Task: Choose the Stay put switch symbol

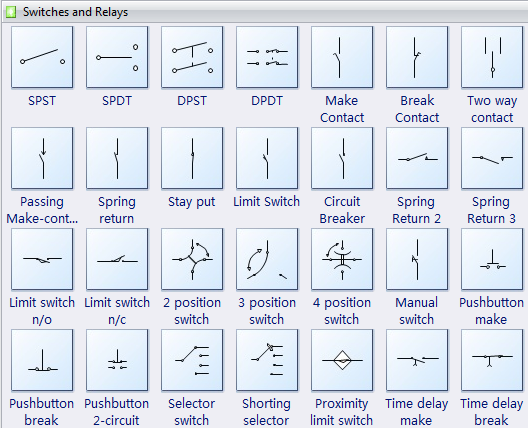Action: (x=192, y=158)
